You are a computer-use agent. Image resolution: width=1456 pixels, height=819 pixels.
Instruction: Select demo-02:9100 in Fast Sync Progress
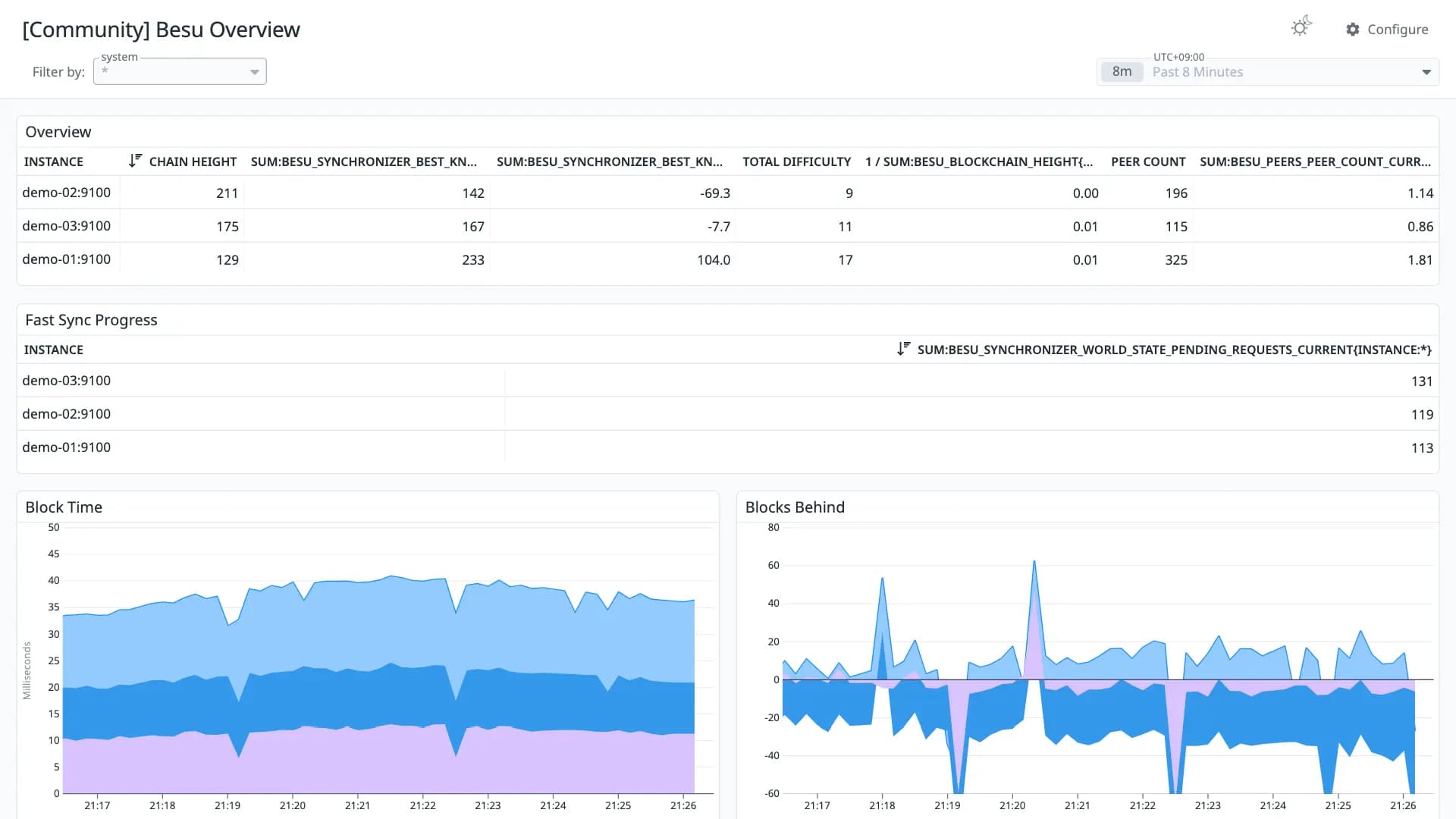coord(728,414)
